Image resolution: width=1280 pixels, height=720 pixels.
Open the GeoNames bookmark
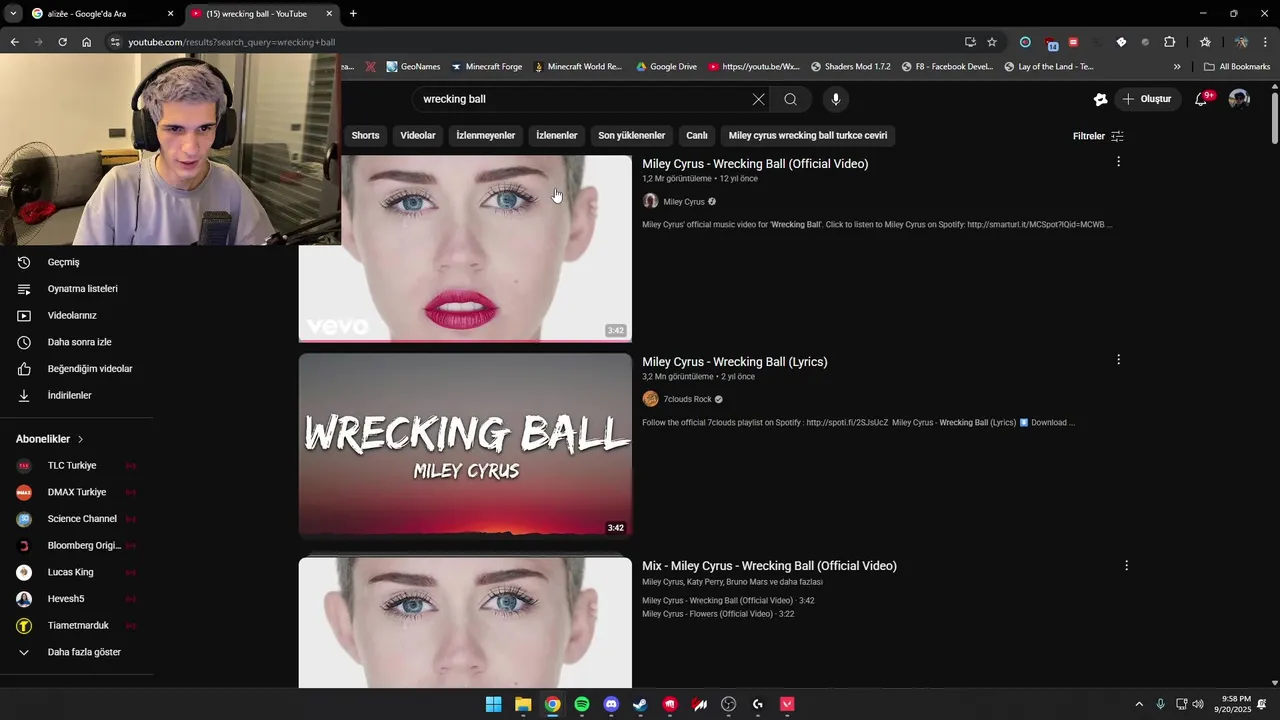pos(412,67)
